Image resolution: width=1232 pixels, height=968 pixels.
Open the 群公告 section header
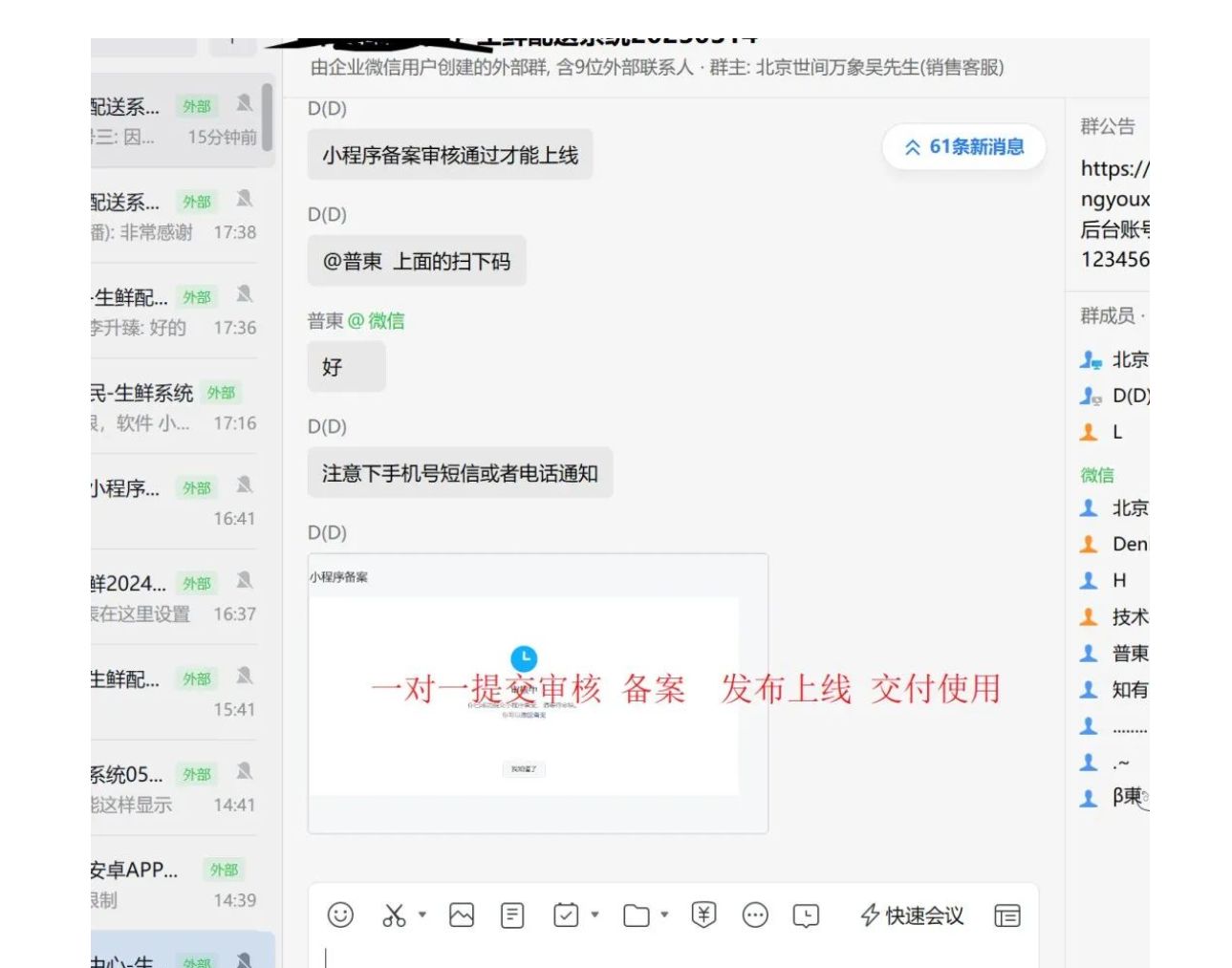click(x=1108, y=126)
